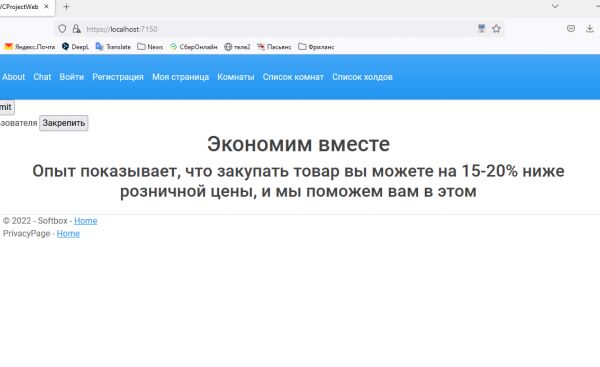Expand the list all tabs chevron
The width and height of the screenshot is (600, 367).
[x=555, y=6]
